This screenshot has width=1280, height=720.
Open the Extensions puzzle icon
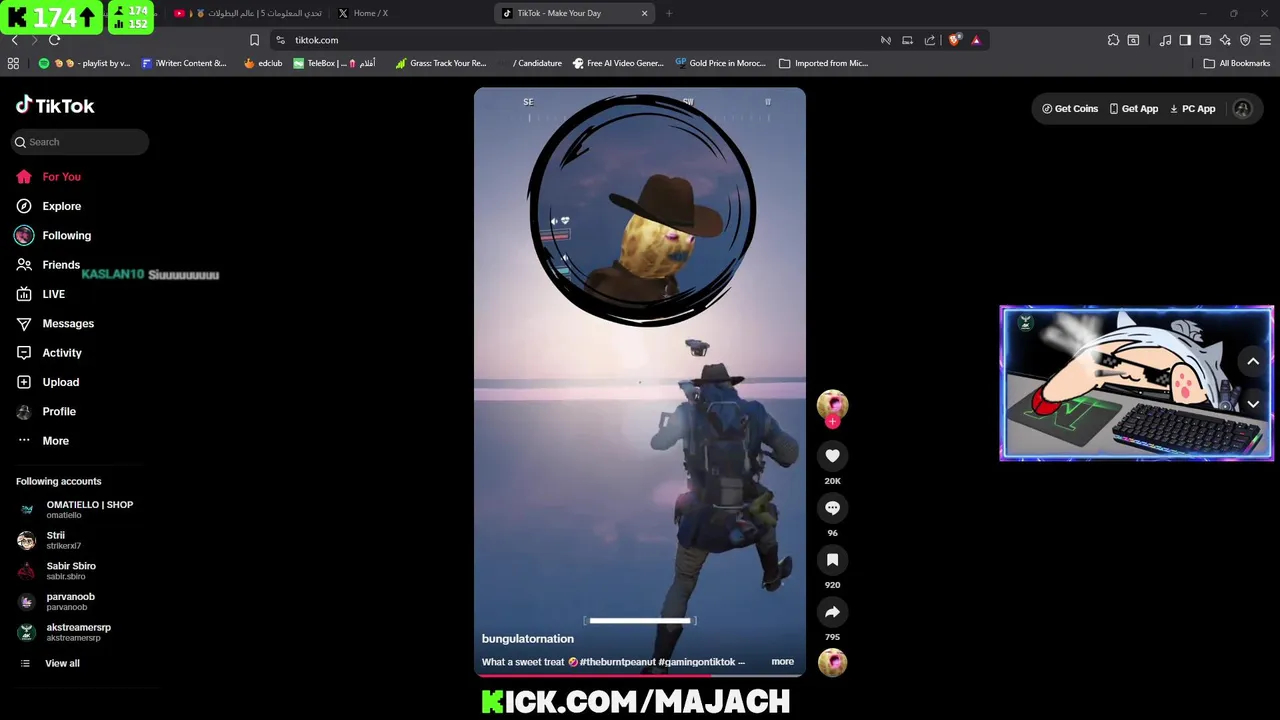point(1113,40)
